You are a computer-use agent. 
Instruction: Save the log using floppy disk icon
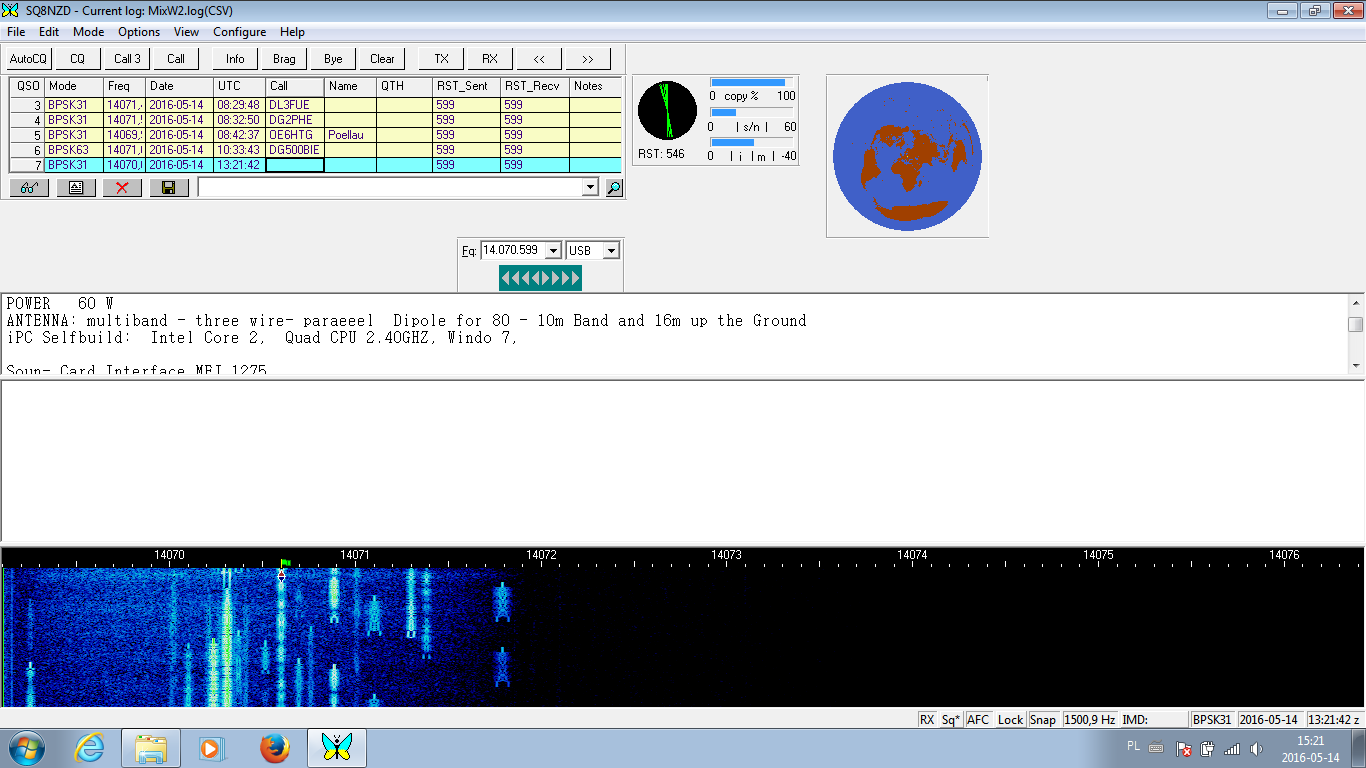pos(169,188)
